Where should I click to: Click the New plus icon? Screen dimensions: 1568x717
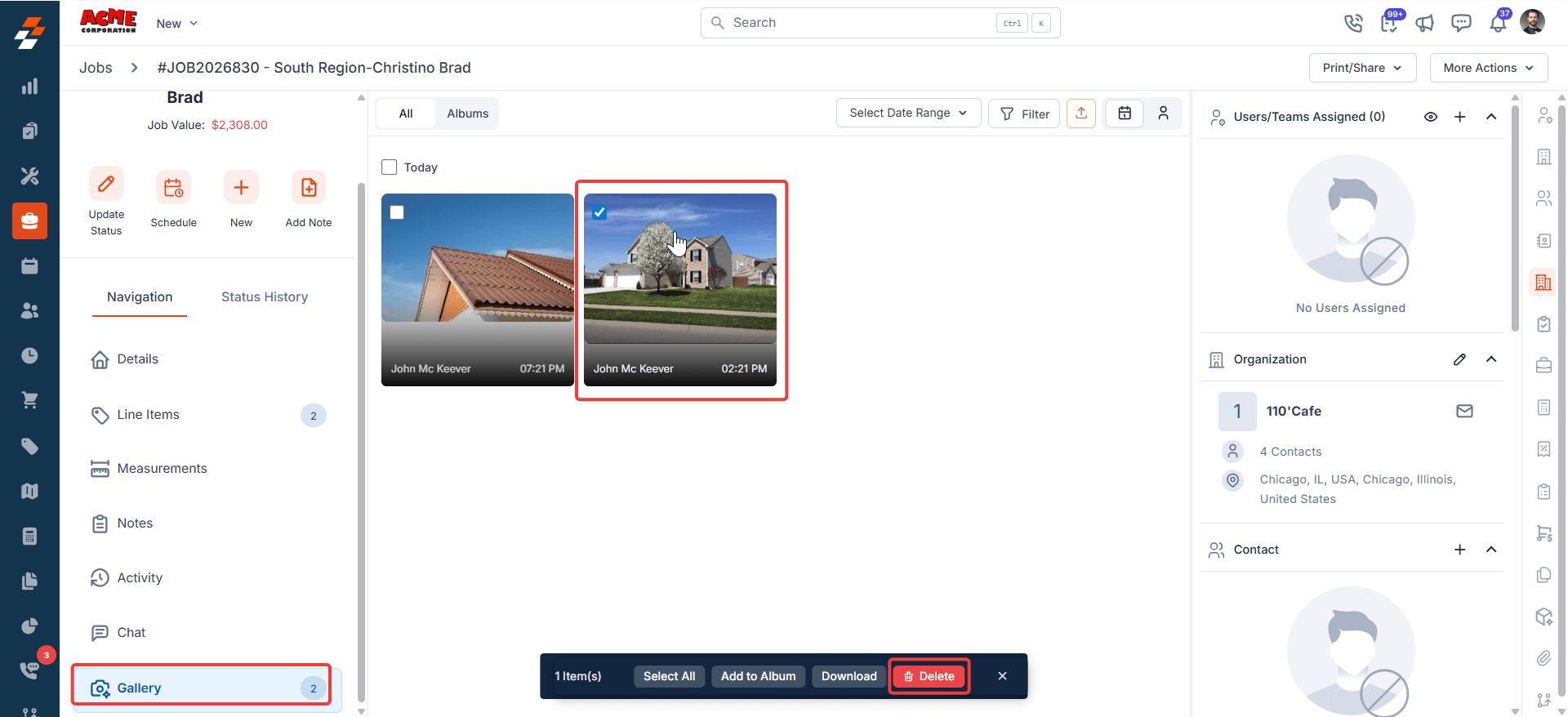click(x=241, y=188)
